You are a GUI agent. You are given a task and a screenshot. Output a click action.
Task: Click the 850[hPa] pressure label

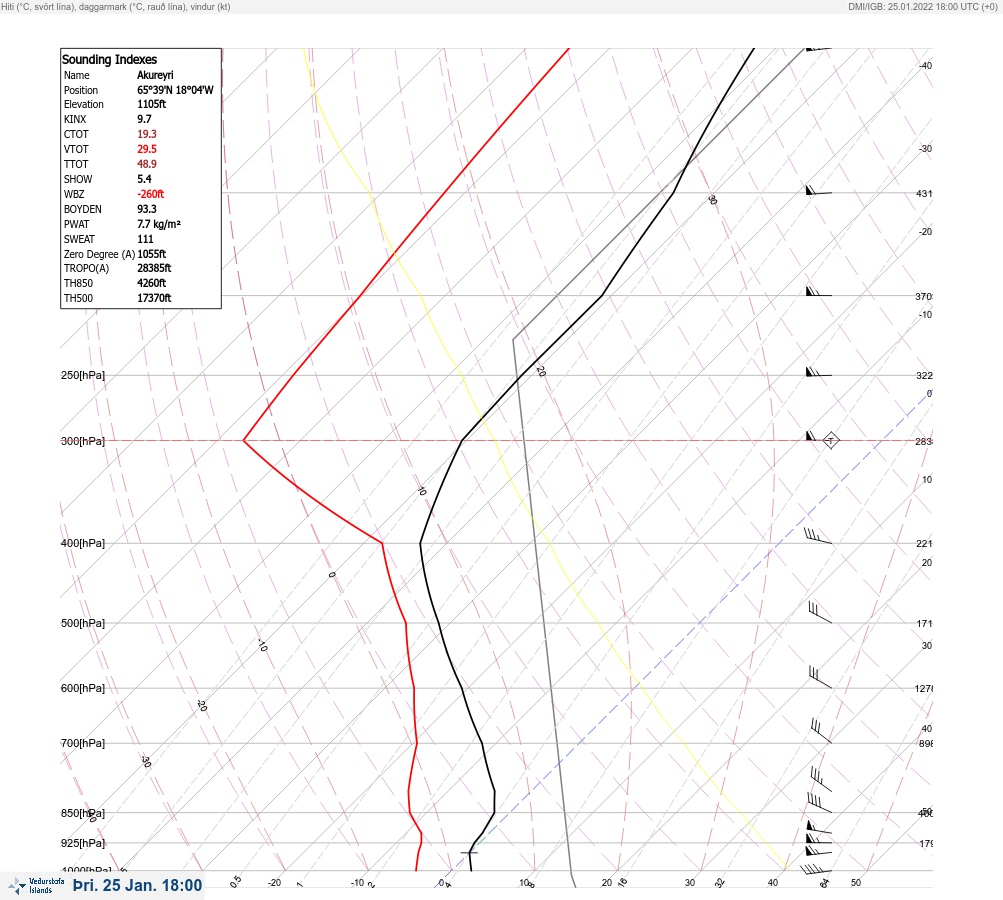click(x=83, y=813)
